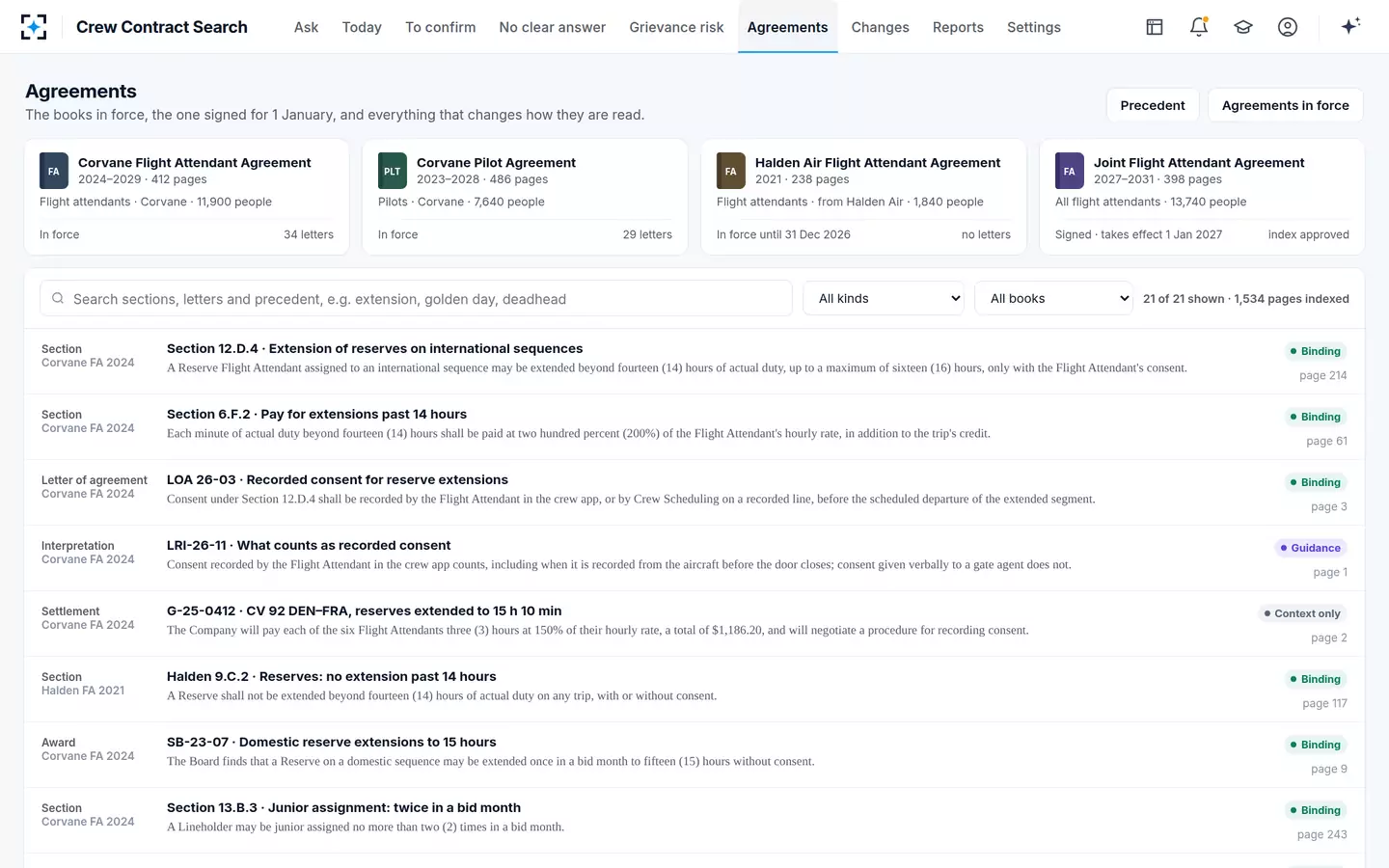Open 'Halden 9.C.2 · Reserves: no extension' title
The image size is (1389, 868).
click(332, 677)
